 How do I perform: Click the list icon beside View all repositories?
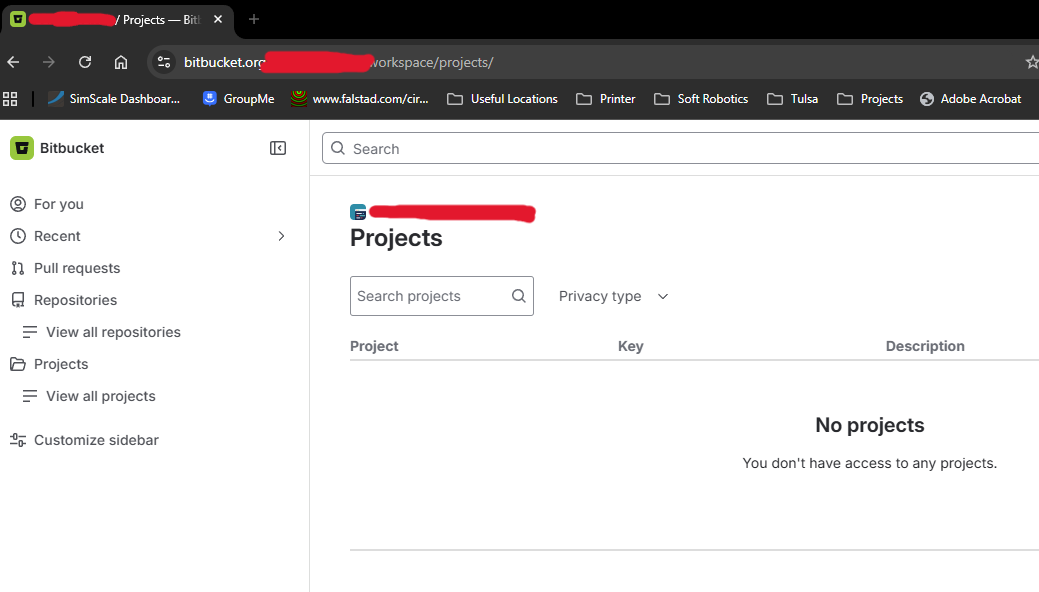point(30,332)
